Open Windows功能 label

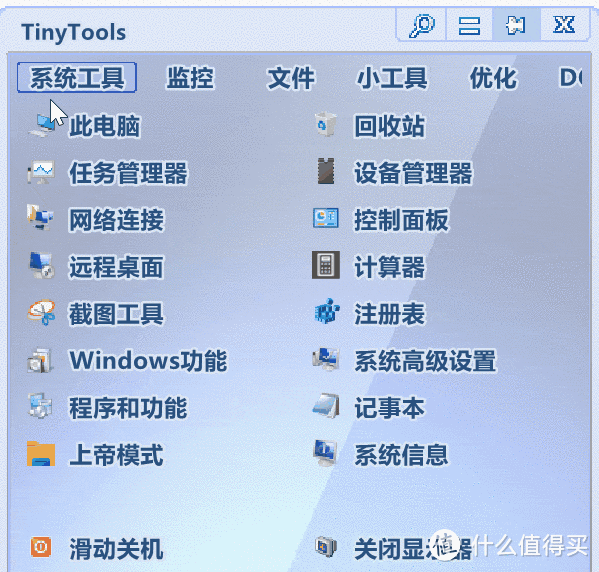pyautogui.click(x=148, y=360)
